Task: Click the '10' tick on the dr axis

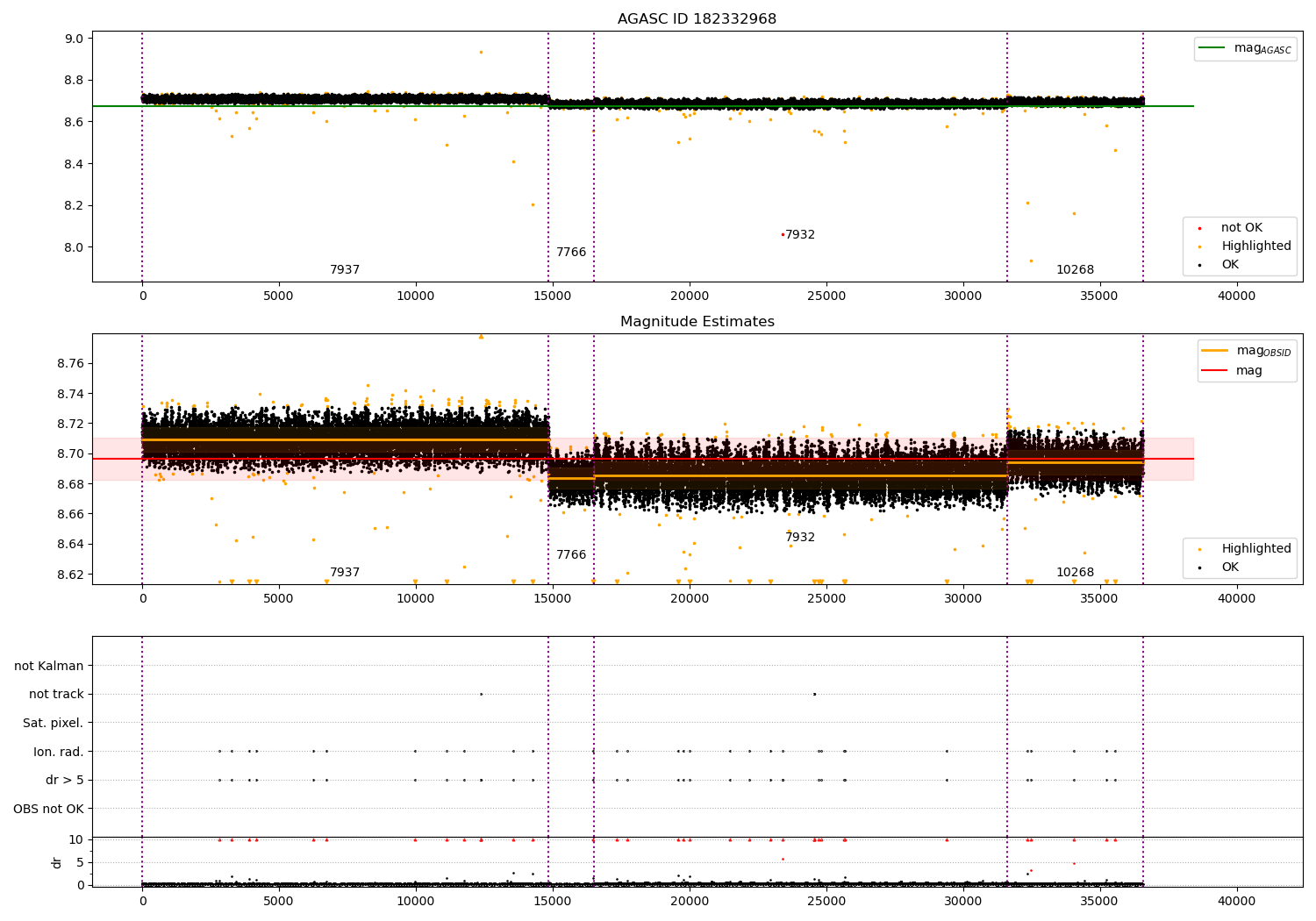Action: pyautogui.click(x=76, y=839)
